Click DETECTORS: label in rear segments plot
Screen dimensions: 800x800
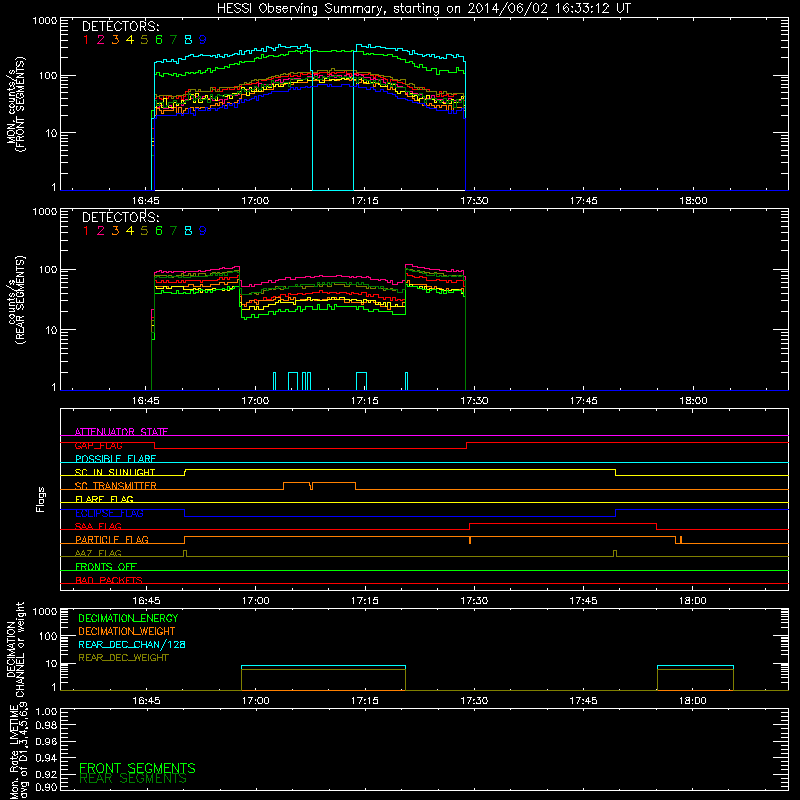point(120,218)
